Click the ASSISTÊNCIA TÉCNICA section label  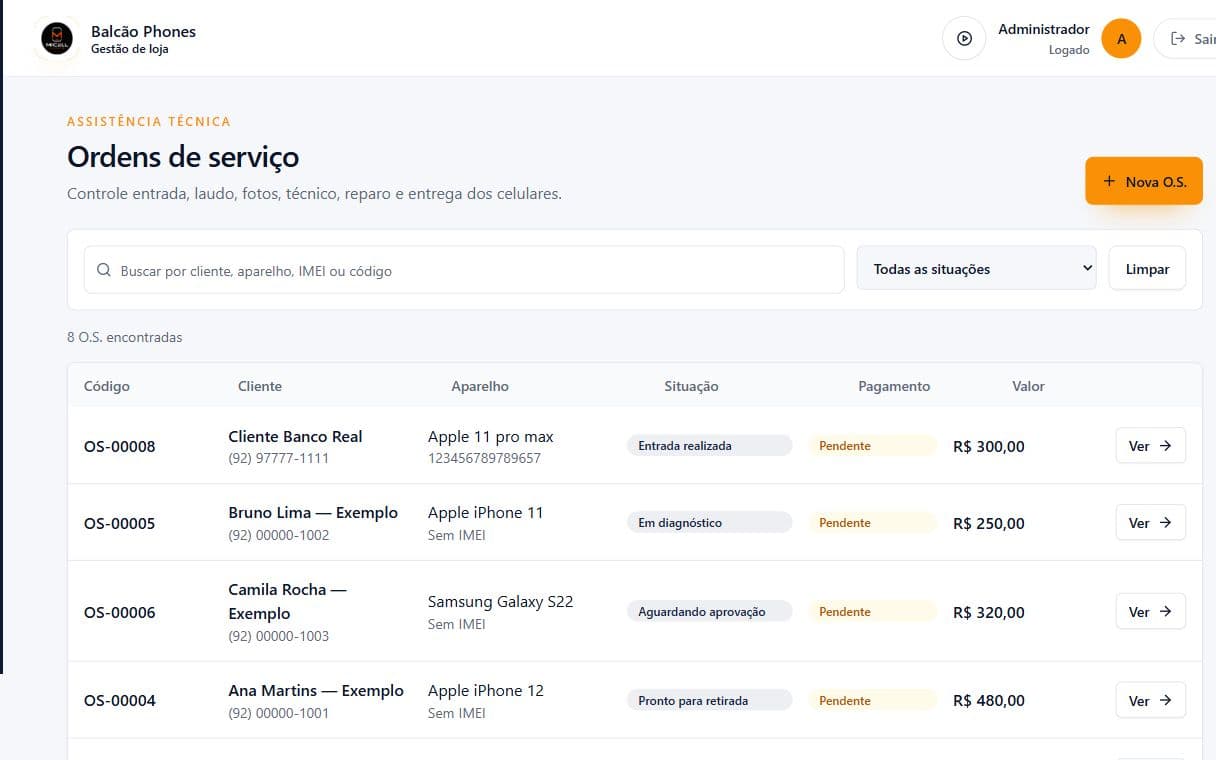point(149,121)
